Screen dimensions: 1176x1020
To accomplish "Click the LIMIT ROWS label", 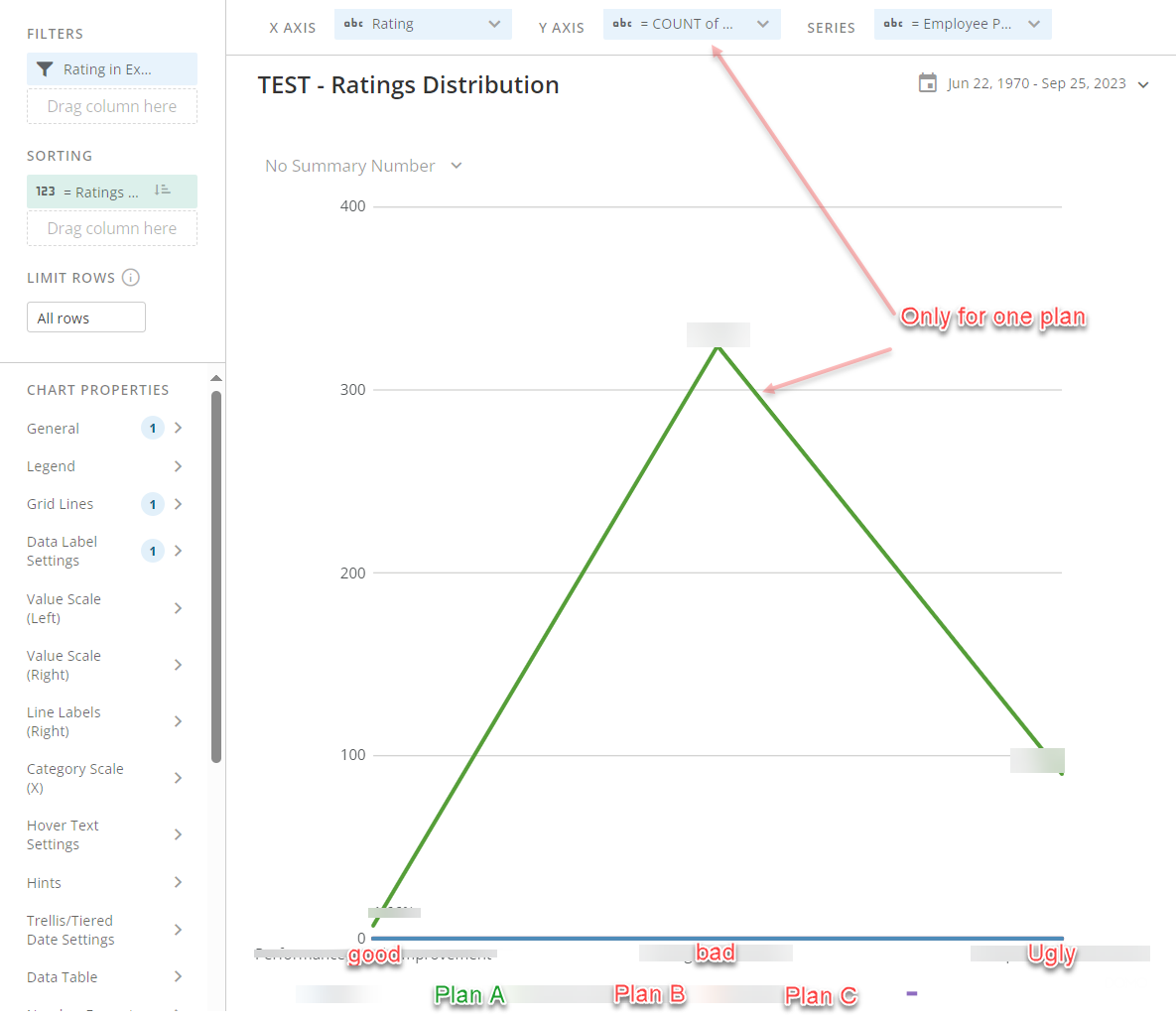I will click(70, 278).
